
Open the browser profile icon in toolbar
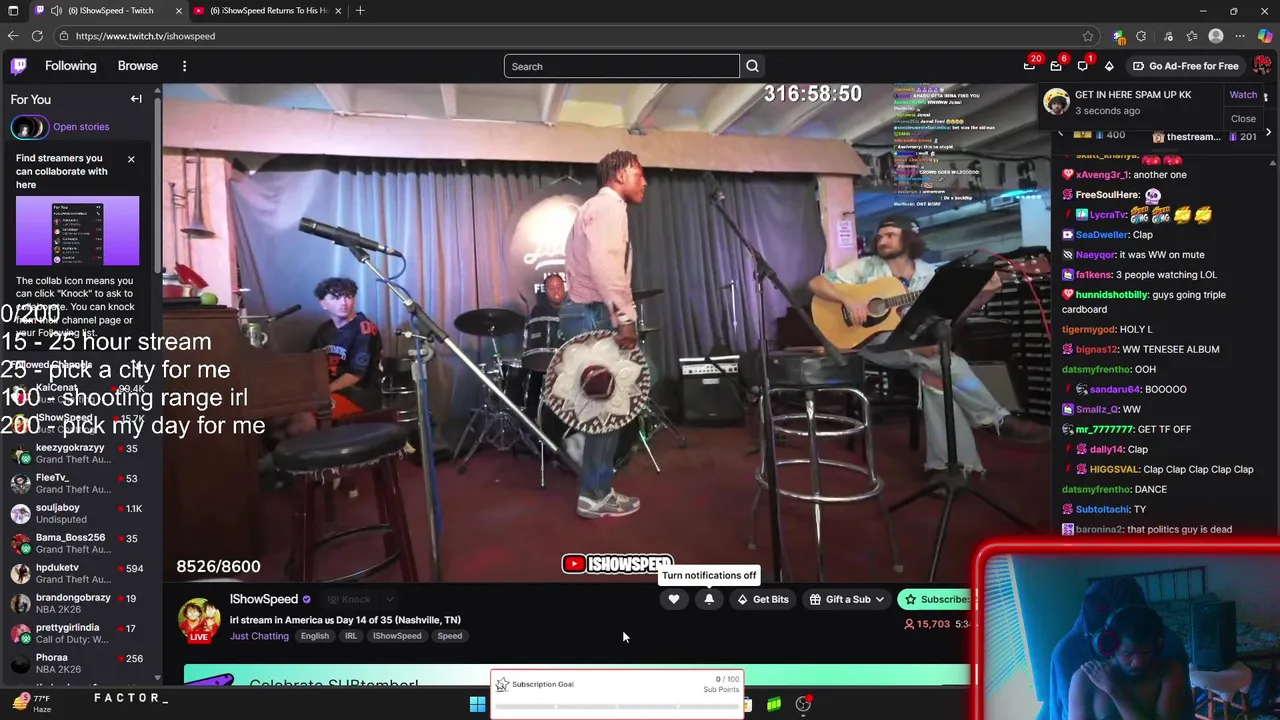point(1216,36)
